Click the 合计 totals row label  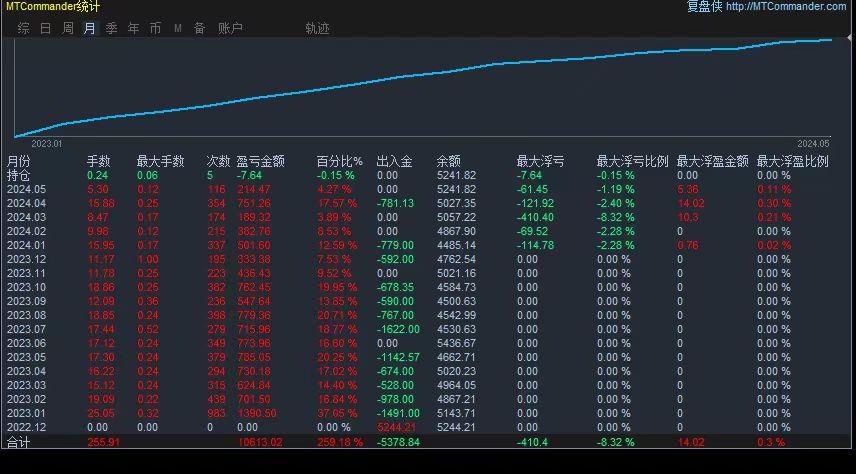pos(19,442)
